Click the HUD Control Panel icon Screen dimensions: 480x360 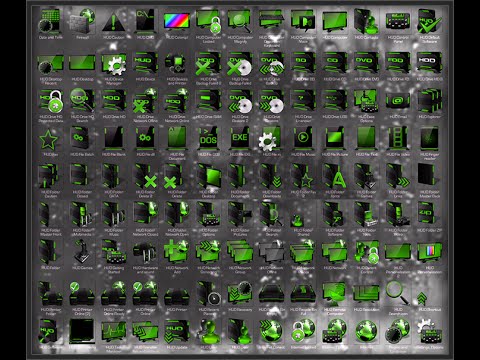click(398, 22)
